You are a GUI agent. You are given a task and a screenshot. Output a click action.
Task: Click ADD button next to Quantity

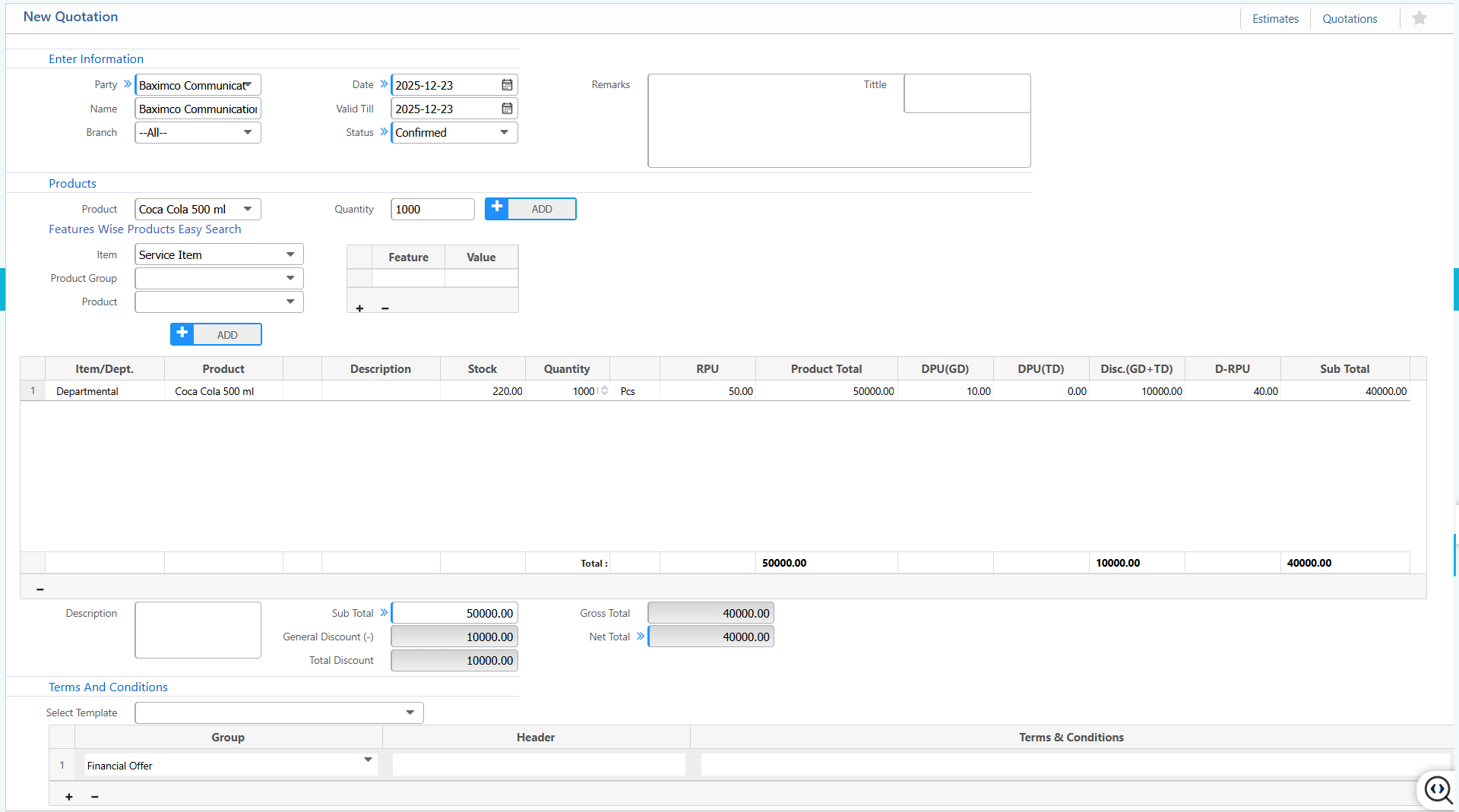530,209
